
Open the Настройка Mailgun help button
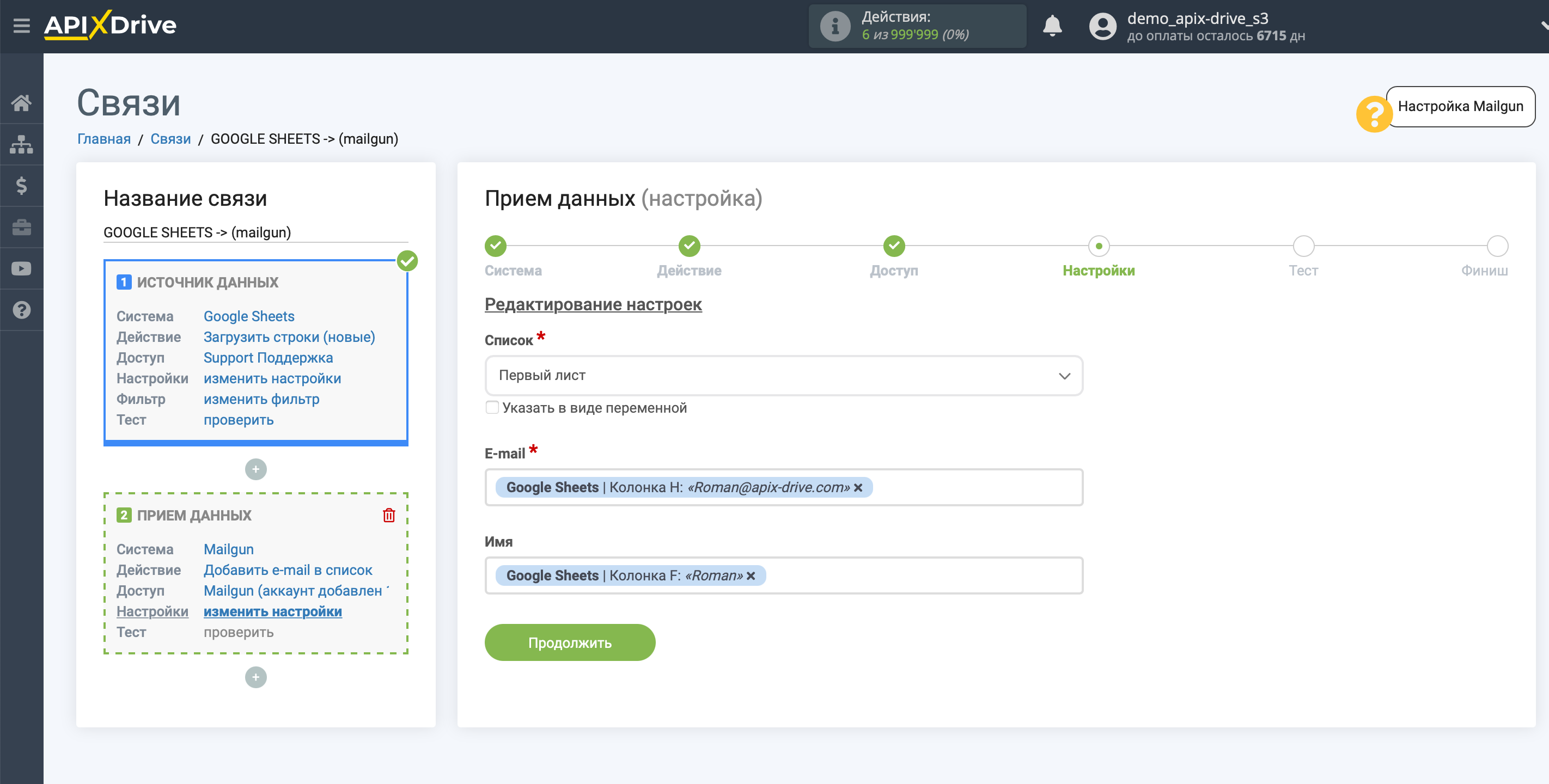(x=1460, y=106)
